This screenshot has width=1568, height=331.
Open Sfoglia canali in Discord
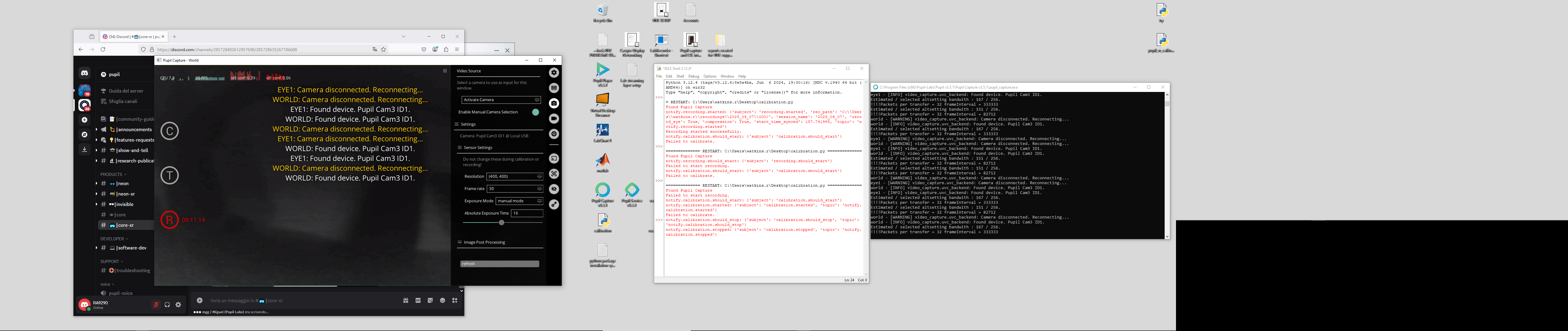click(x=123, y=101)
